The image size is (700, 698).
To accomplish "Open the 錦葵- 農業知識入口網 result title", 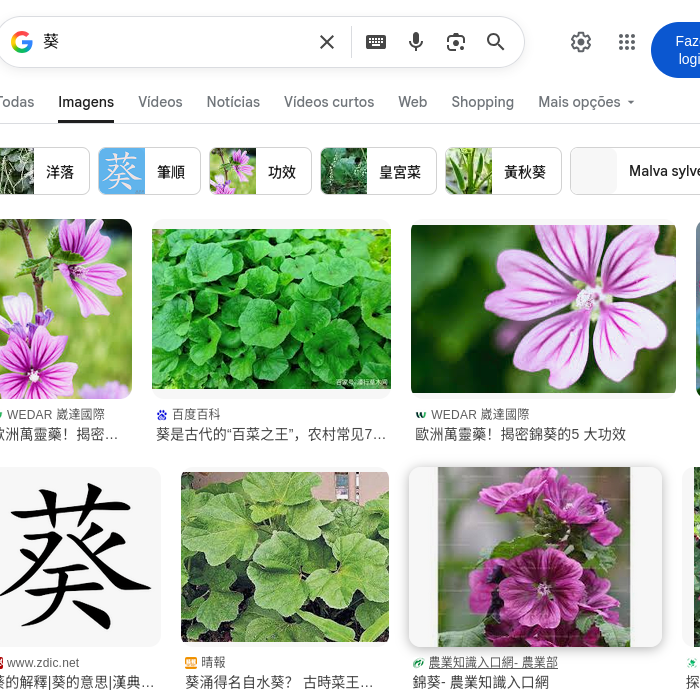I will coord(481,682).
